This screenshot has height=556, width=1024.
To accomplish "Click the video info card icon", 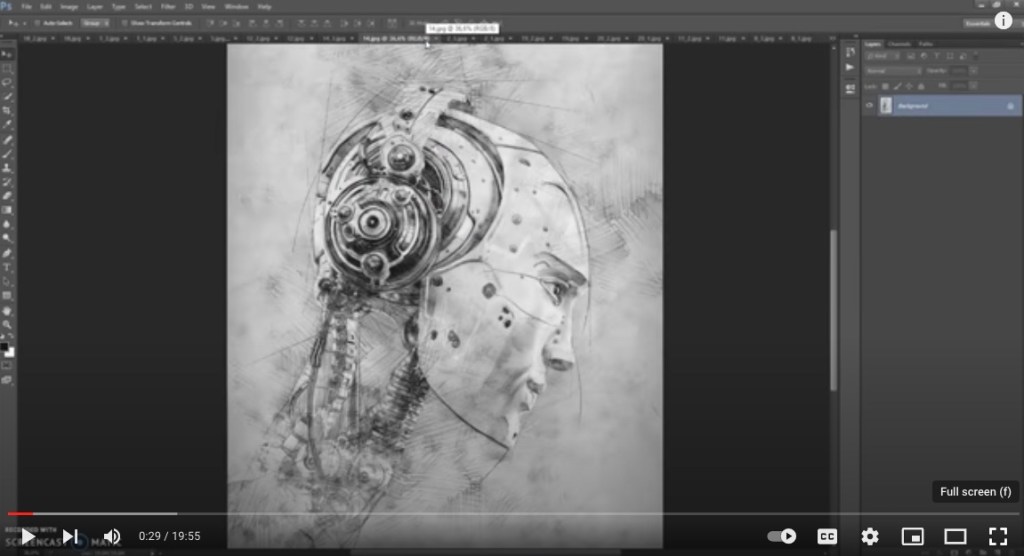I will 1003,20.
